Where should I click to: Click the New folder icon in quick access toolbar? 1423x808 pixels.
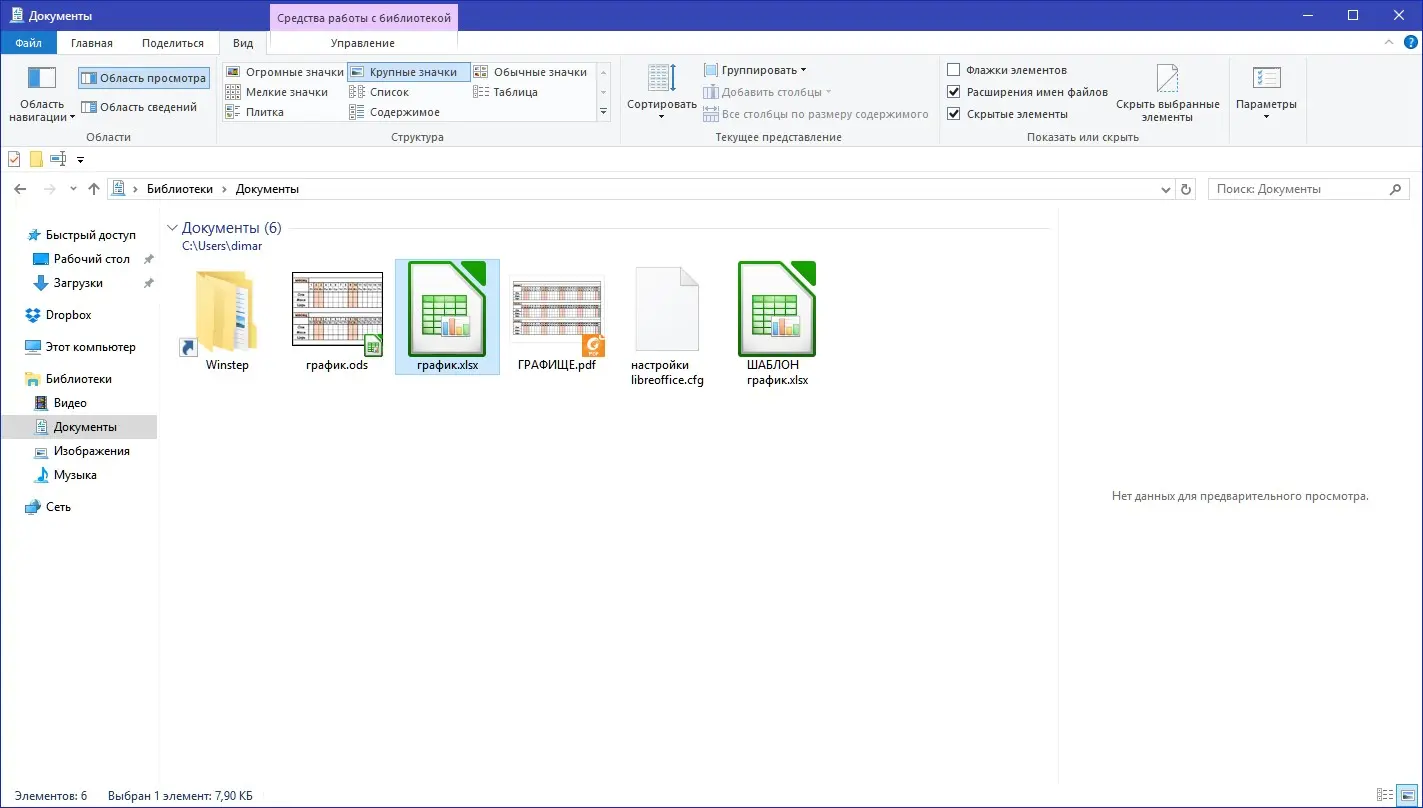click(36, 159)
